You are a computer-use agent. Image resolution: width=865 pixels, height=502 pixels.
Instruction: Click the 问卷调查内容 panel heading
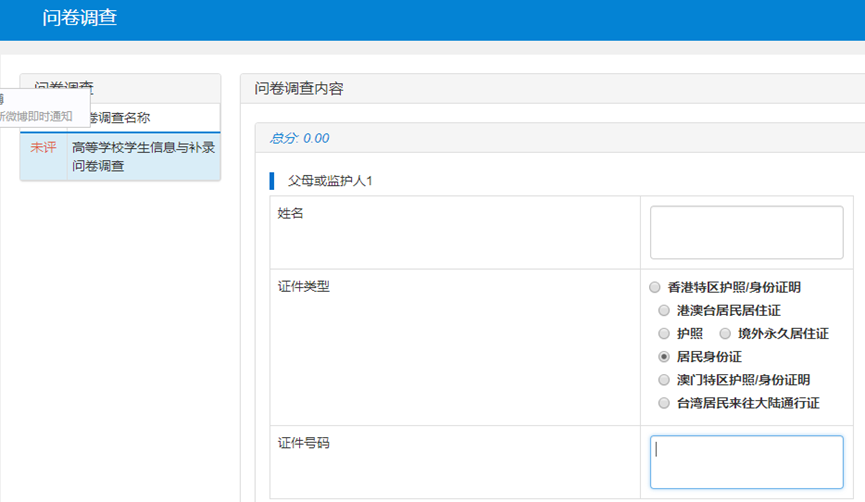click(299, 89)
